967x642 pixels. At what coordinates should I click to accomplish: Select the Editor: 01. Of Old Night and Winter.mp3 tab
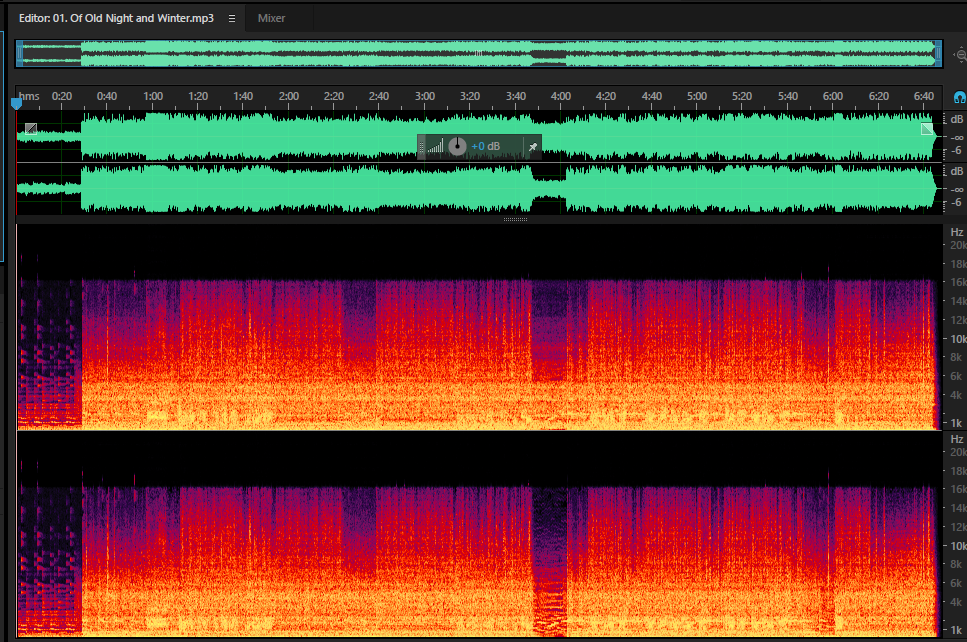coord(116,18)
